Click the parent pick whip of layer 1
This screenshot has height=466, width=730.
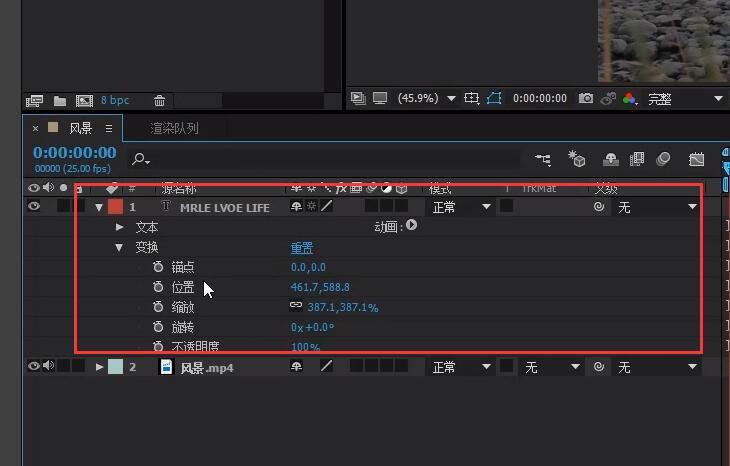(x=599, y=207)
